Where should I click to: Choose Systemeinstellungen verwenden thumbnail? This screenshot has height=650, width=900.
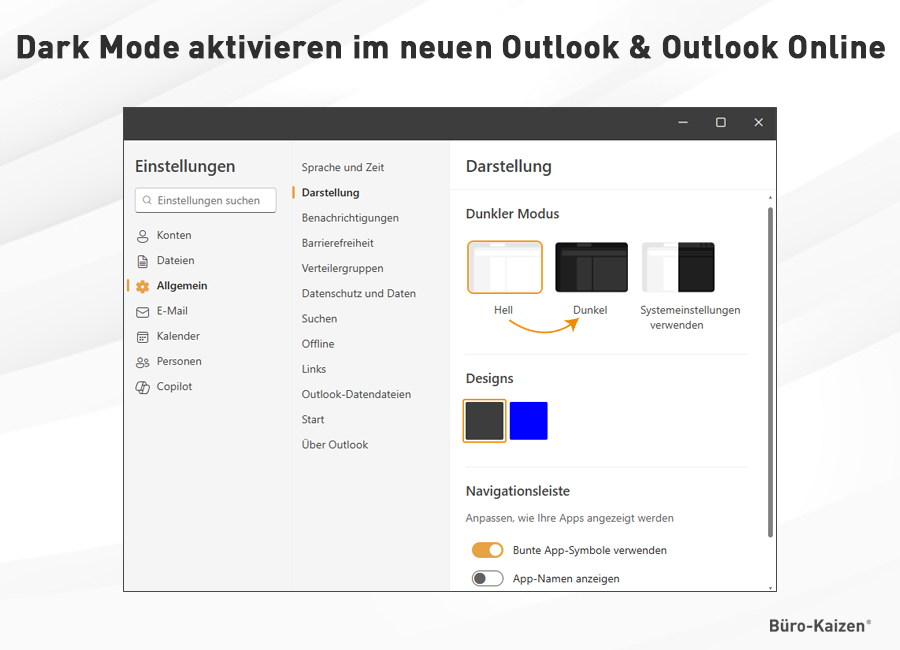(678, 267)
